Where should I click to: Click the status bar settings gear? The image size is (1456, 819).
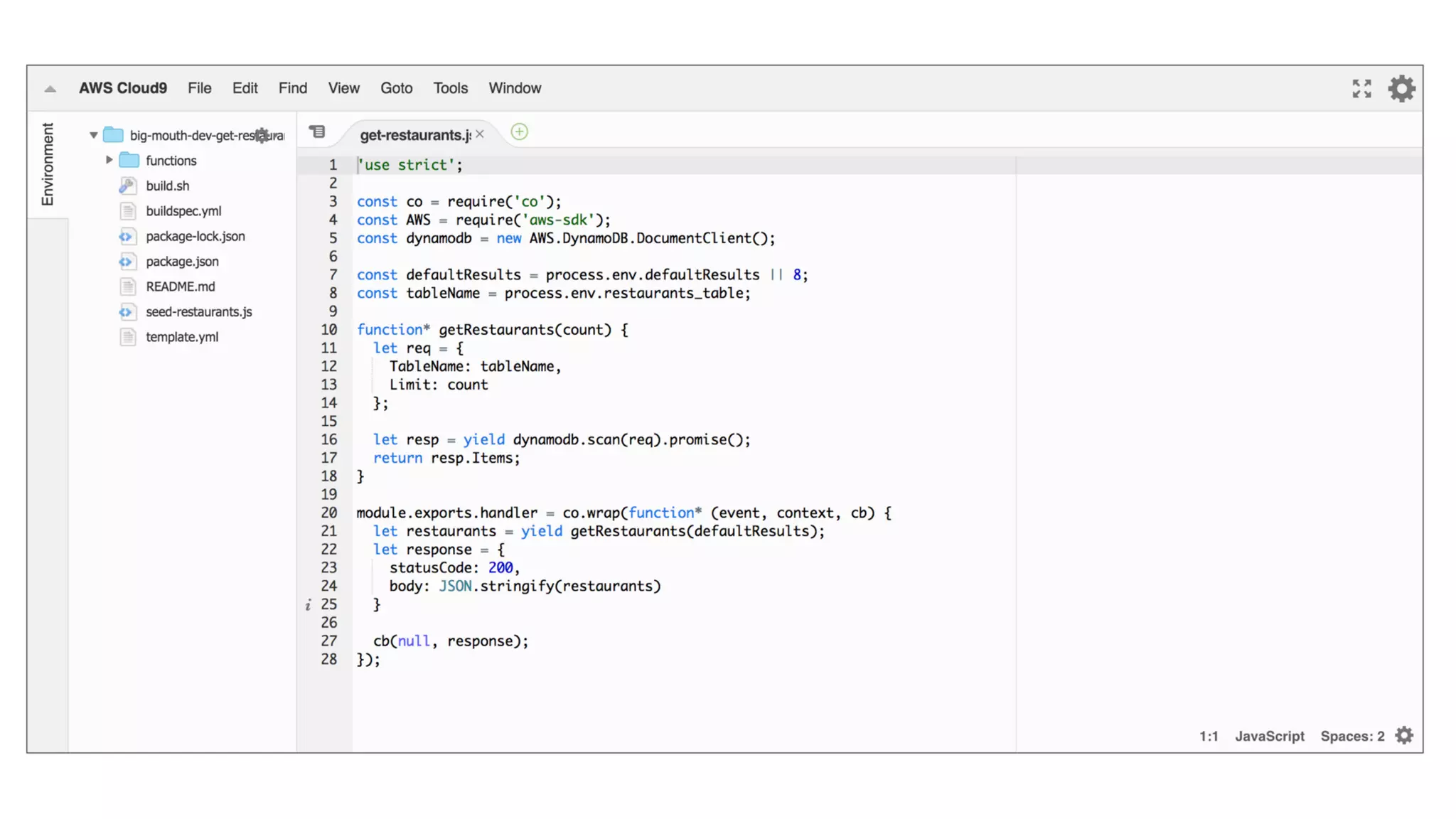(x=1404, y=736)
